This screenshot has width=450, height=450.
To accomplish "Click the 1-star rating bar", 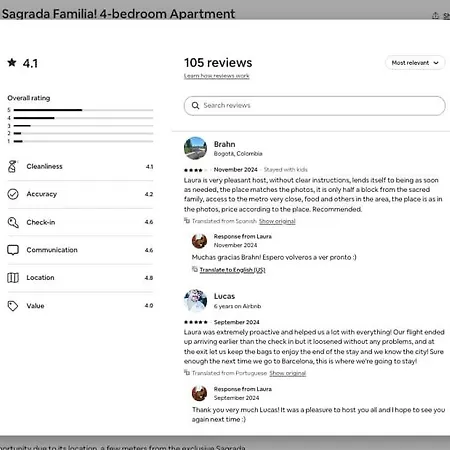I will (83, 141).
